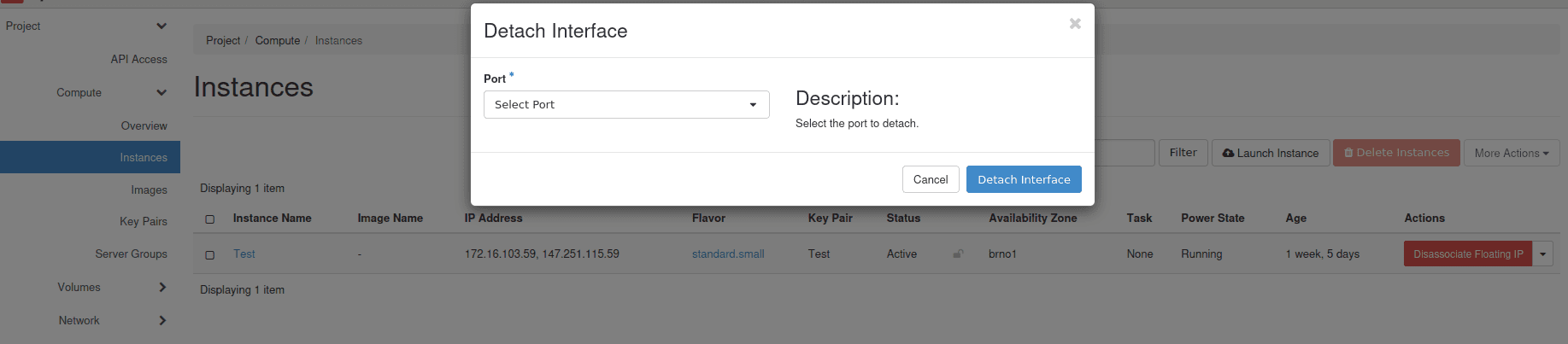Click the Delete Instances button
Image resolution: width=1568 pixels, height=344 pixels.
1395,153
